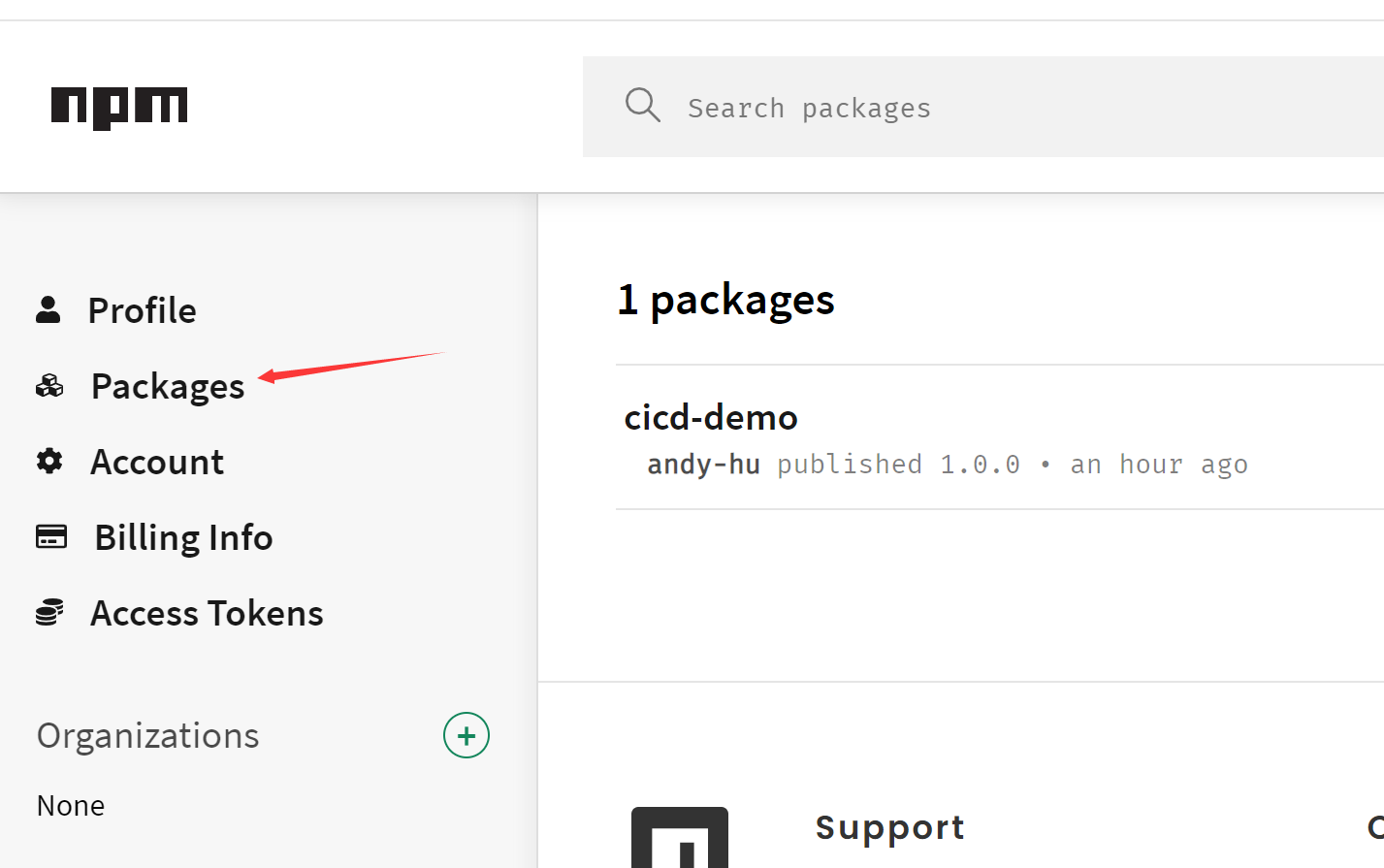Open the Profile page
The height and width of the screenshot is (868, 1384).
click(142, 311)
